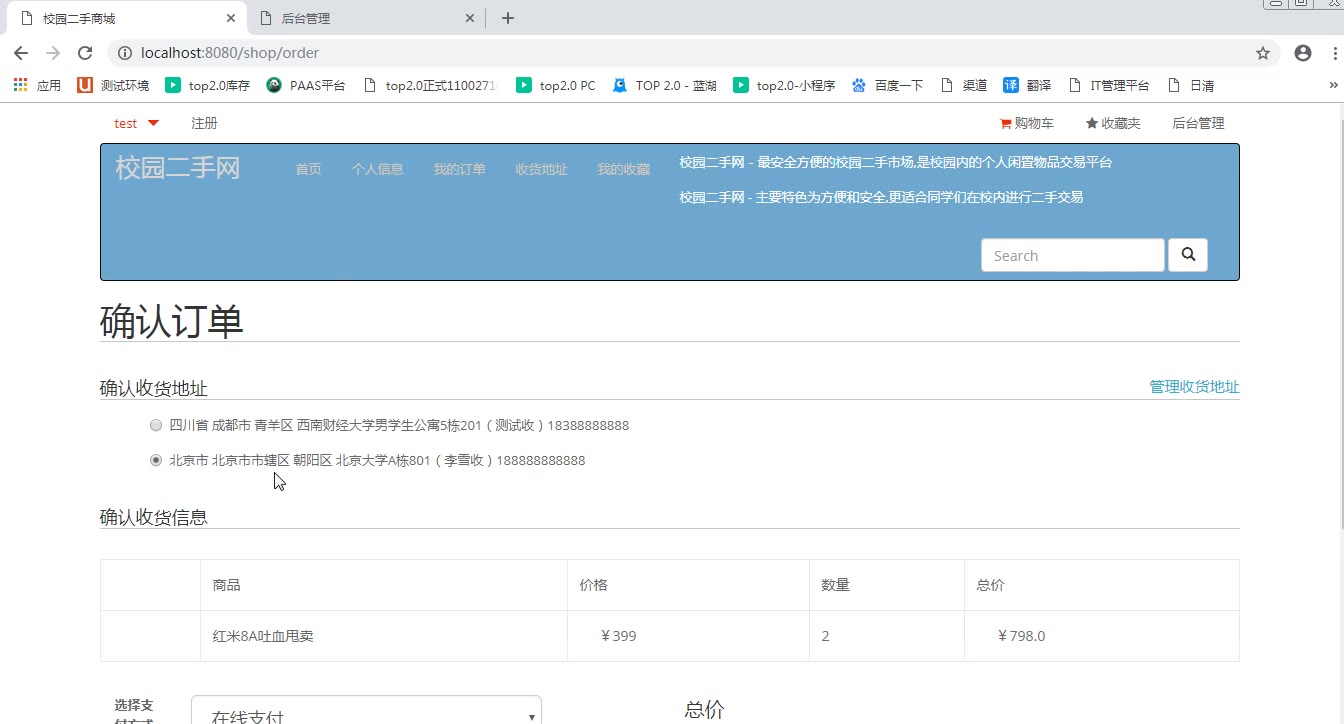
Task: Switch to the 后台管理 browser tab
Action: coord(366,18)
